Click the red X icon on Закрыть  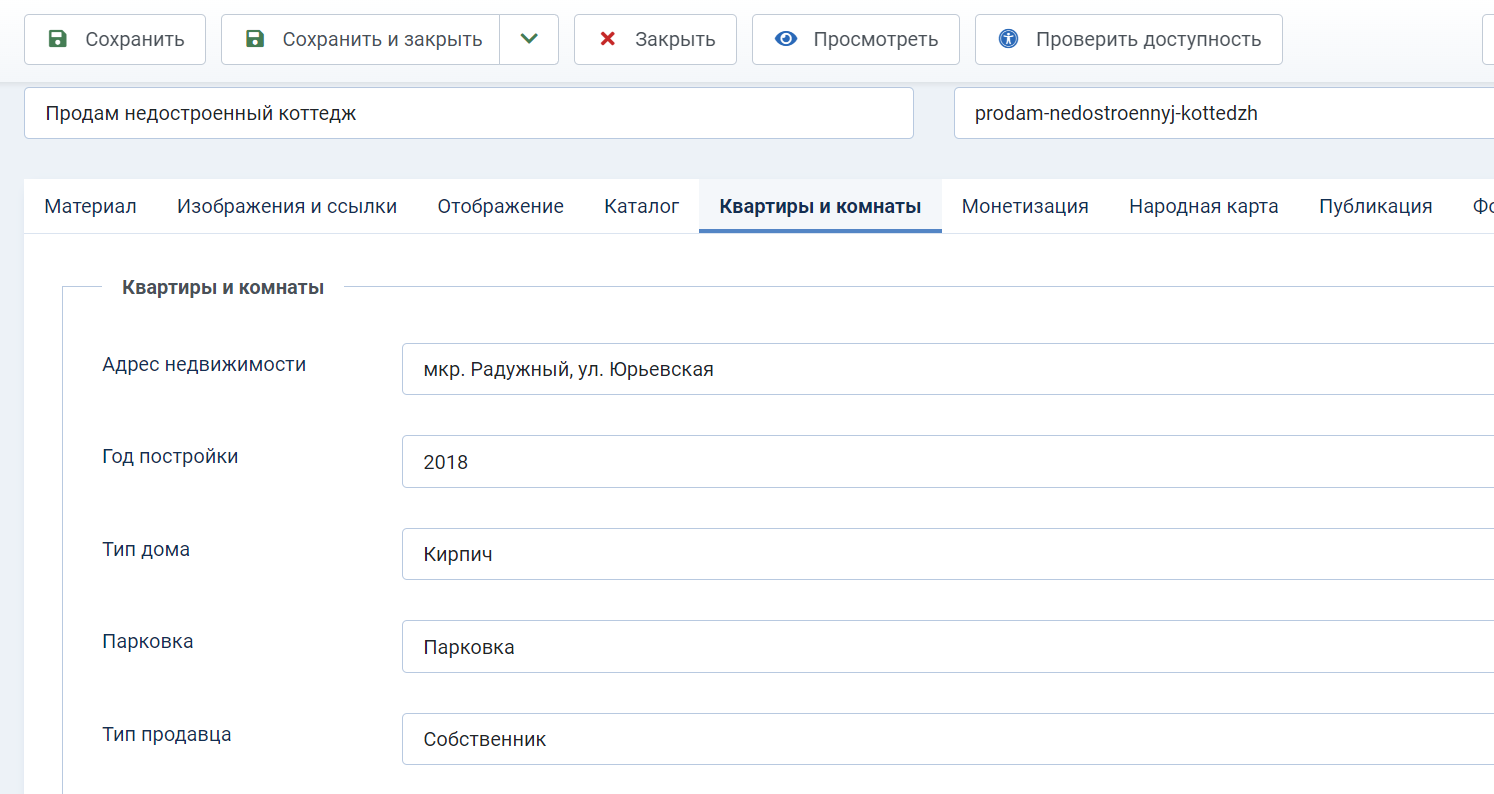[606, 40]
